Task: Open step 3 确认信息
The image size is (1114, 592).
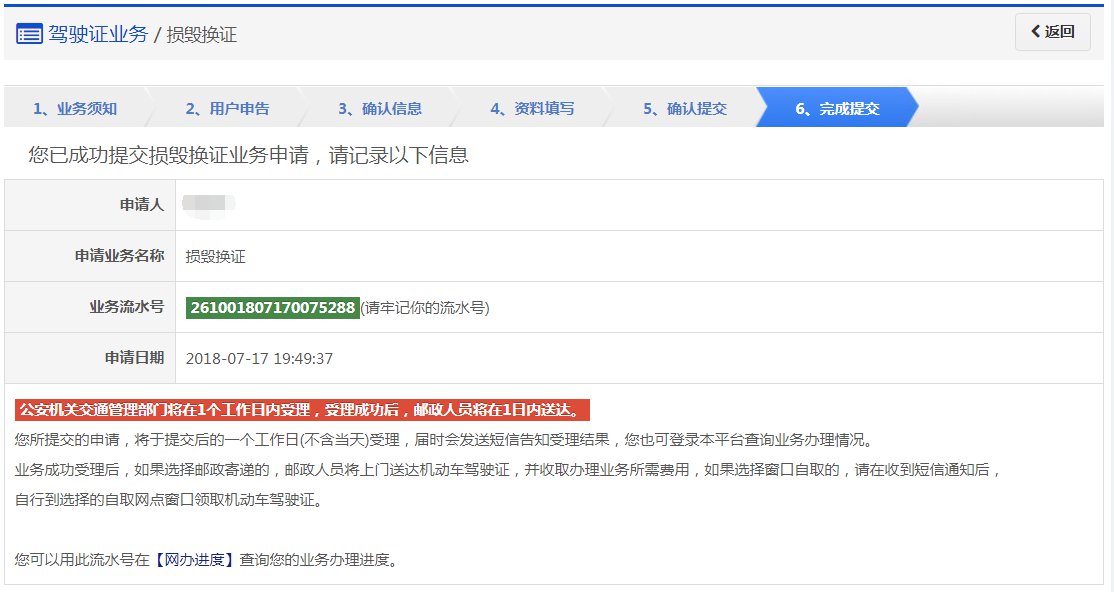Action: click(383, 107)
